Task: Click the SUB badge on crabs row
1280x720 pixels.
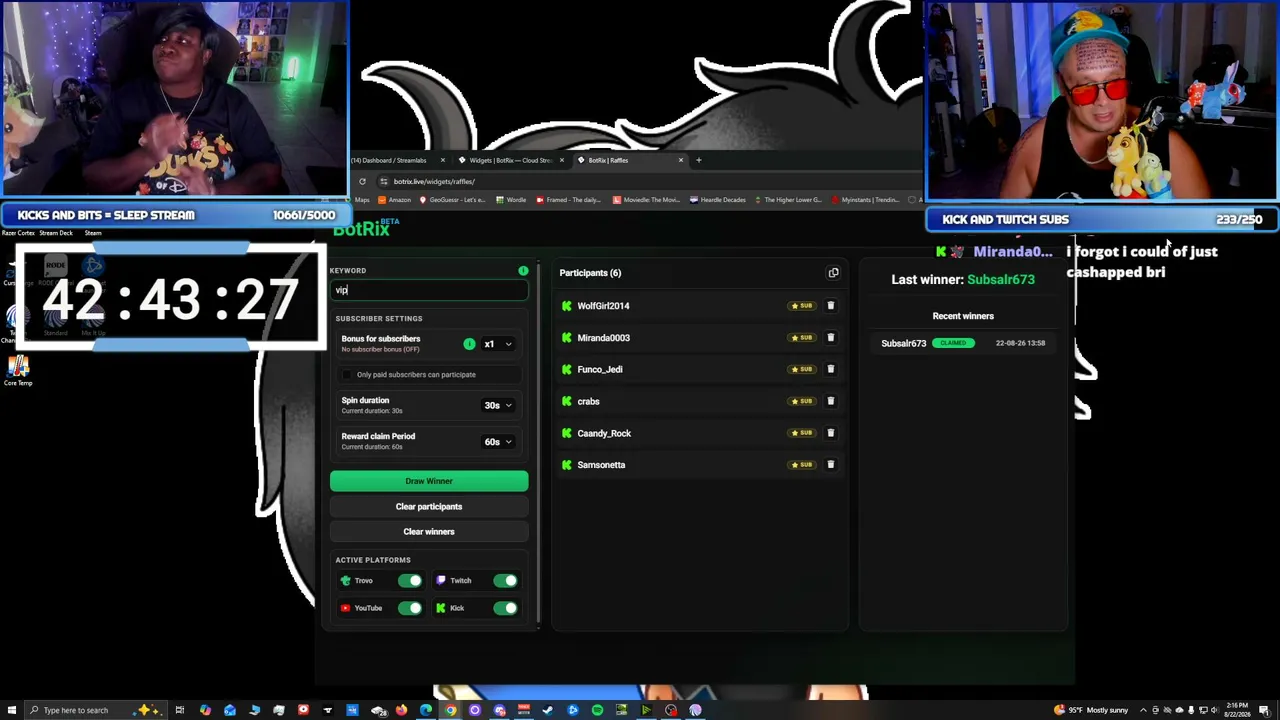Action: click(x=802, y=401)
